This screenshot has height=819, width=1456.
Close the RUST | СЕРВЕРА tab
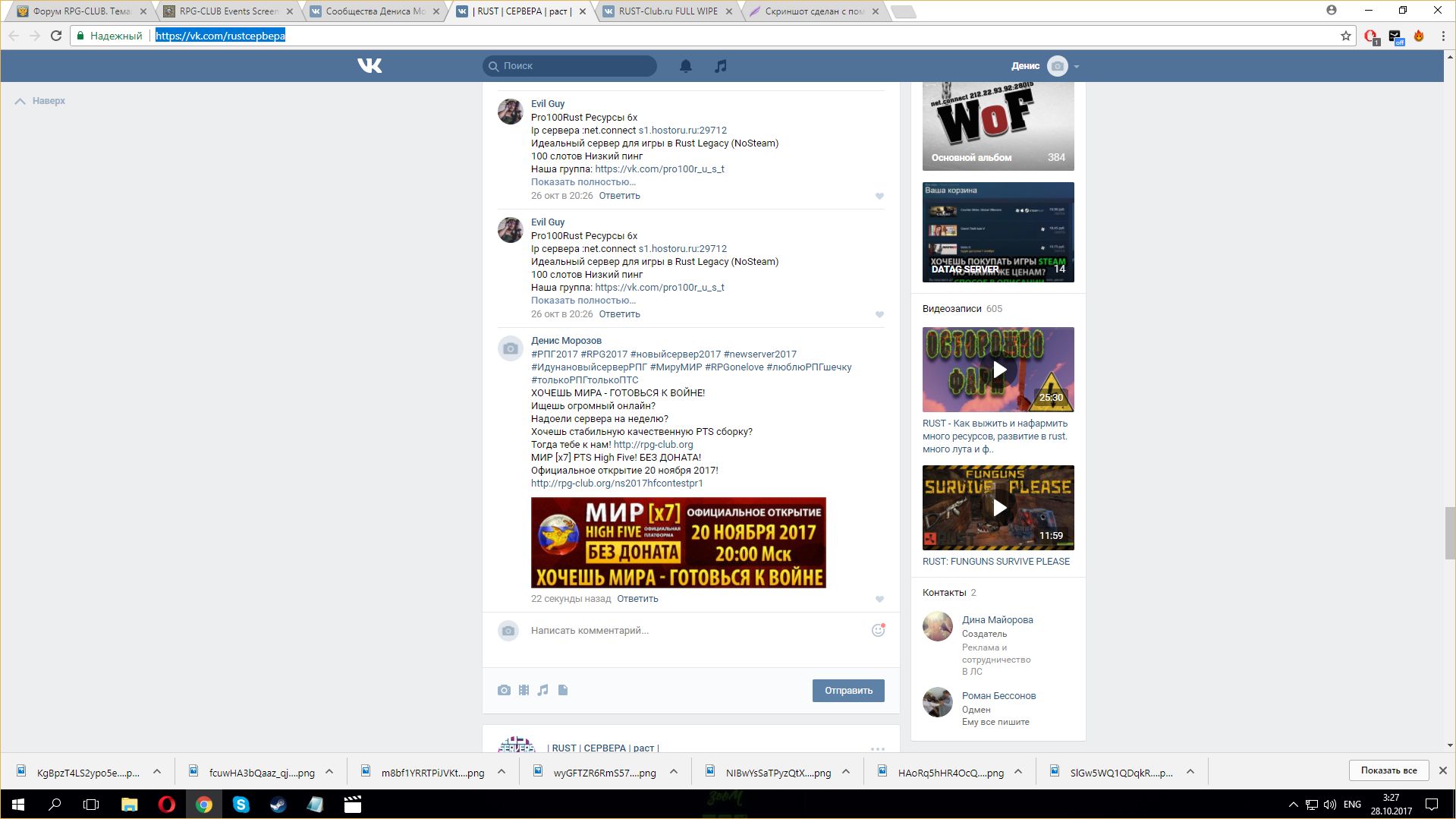coord(582,11)
